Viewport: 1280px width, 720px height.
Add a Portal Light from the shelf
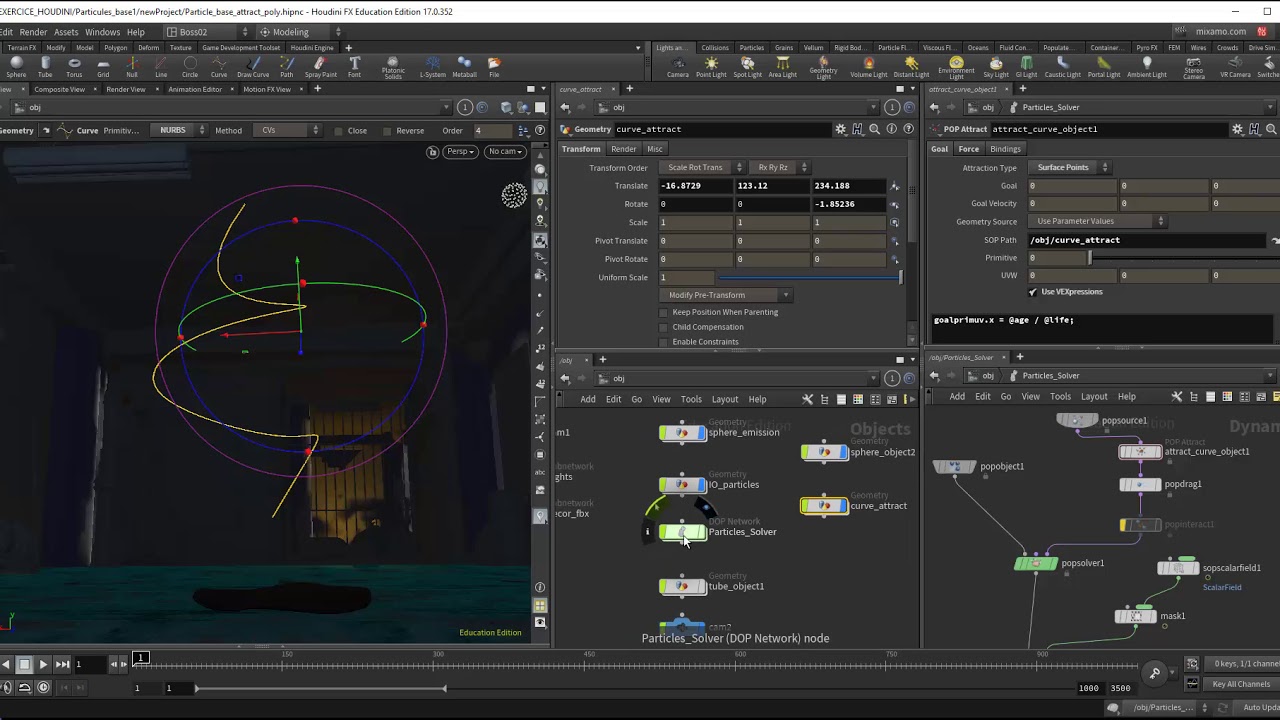click(1104, 67)
